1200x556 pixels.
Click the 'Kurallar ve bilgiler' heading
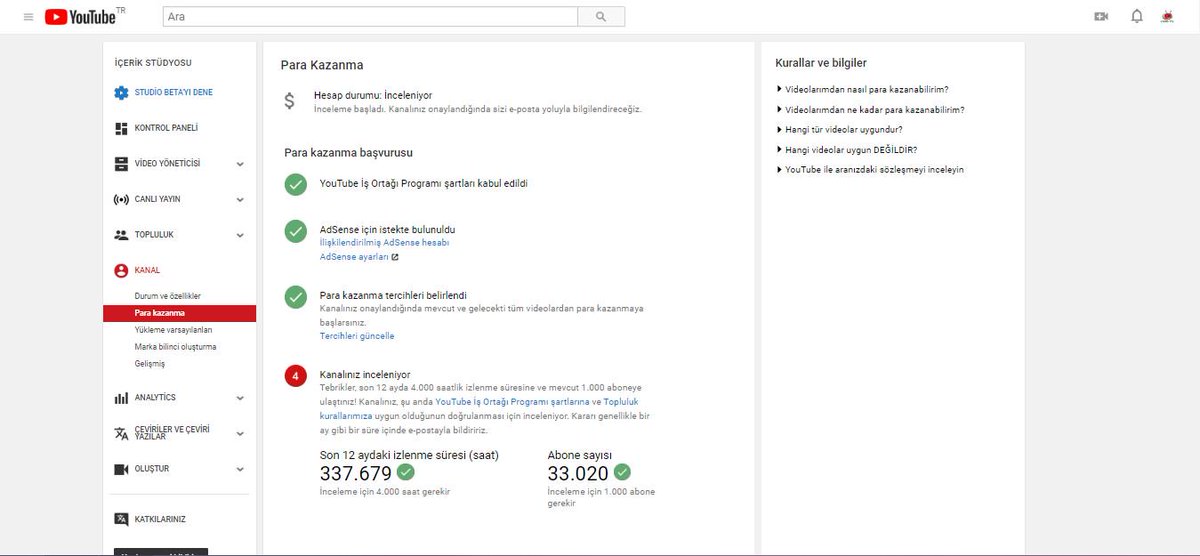click(821, 63)
